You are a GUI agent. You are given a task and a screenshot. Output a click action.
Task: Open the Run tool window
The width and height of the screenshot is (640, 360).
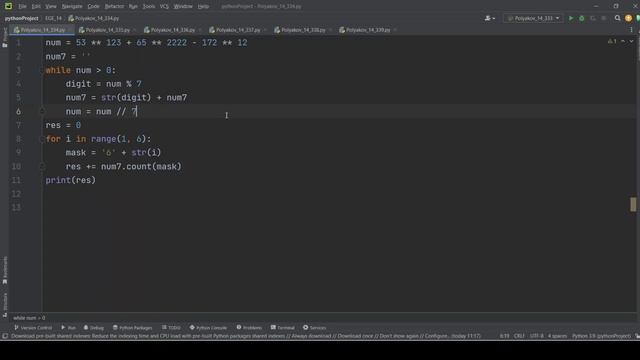coord(69,327)
